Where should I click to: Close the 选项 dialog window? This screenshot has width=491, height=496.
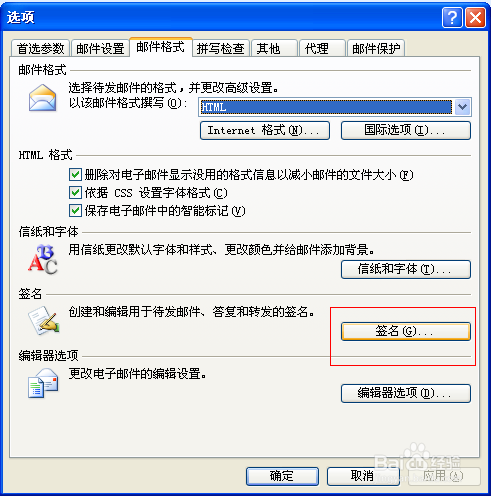pyautogui.click(x=475, y=18)
